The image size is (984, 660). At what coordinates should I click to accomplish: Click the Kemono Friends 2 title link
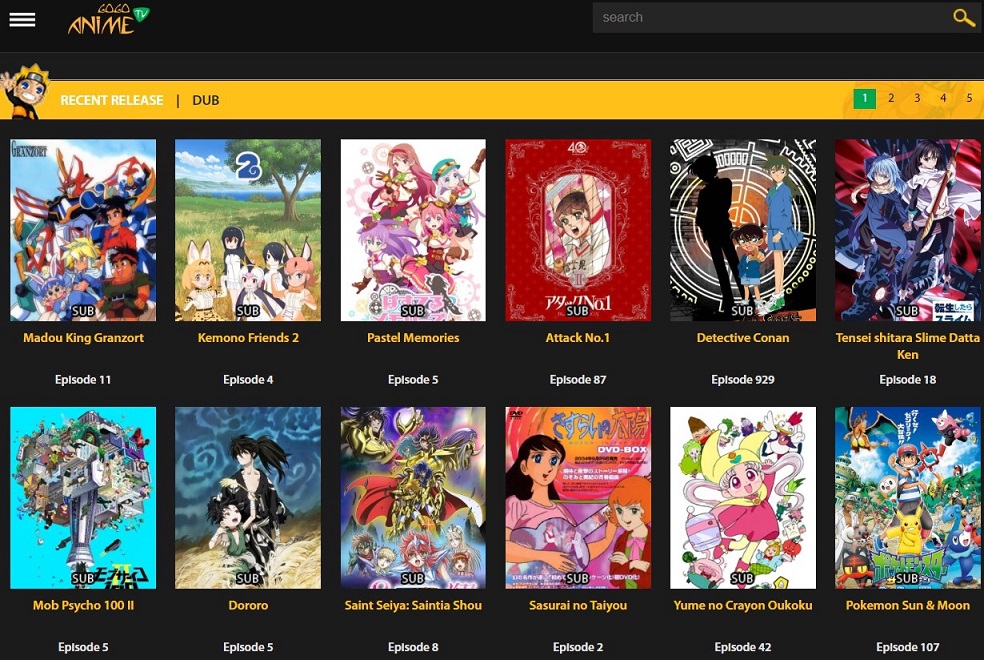click(248, 338)
